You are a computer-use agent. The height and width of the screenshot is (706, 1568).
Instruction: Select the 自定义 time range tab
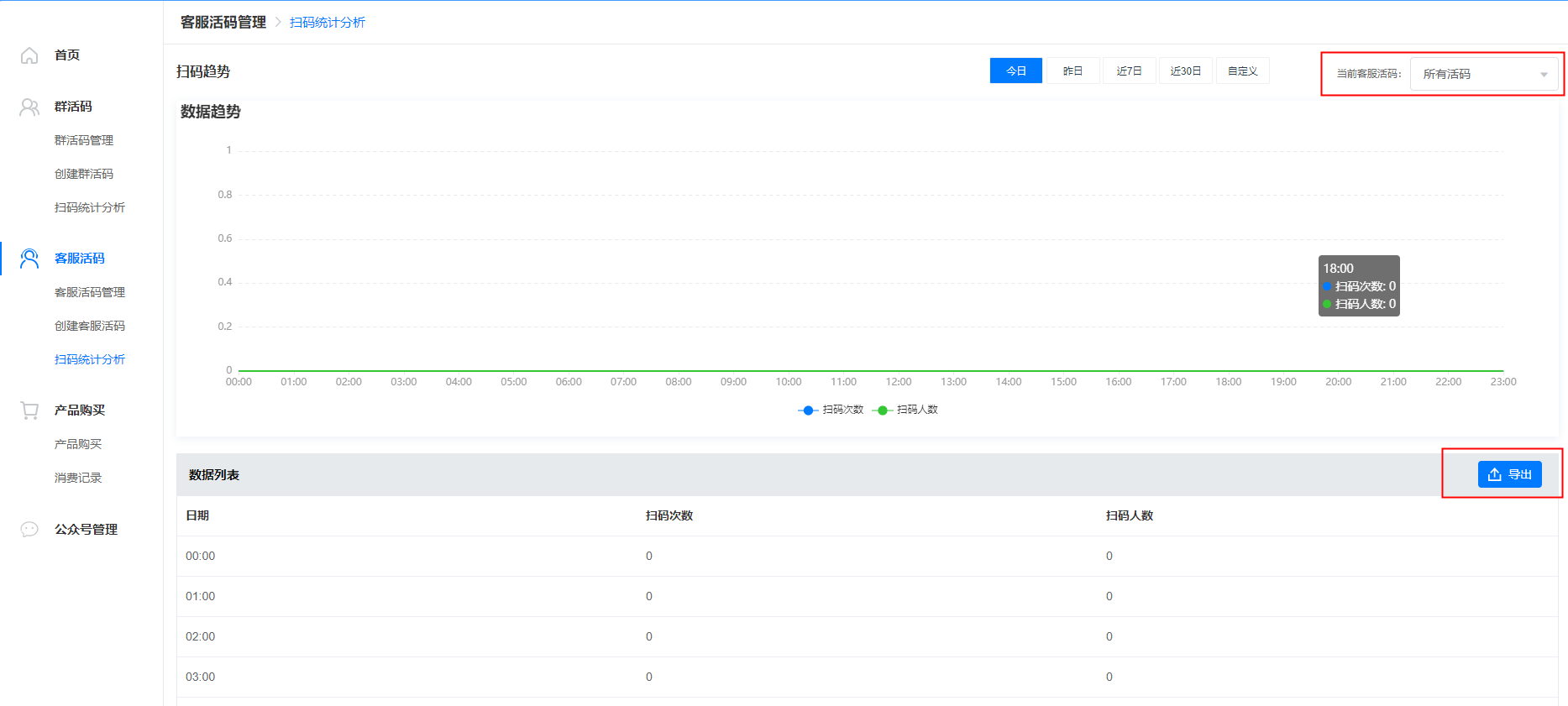click(x=1243, y=71)
